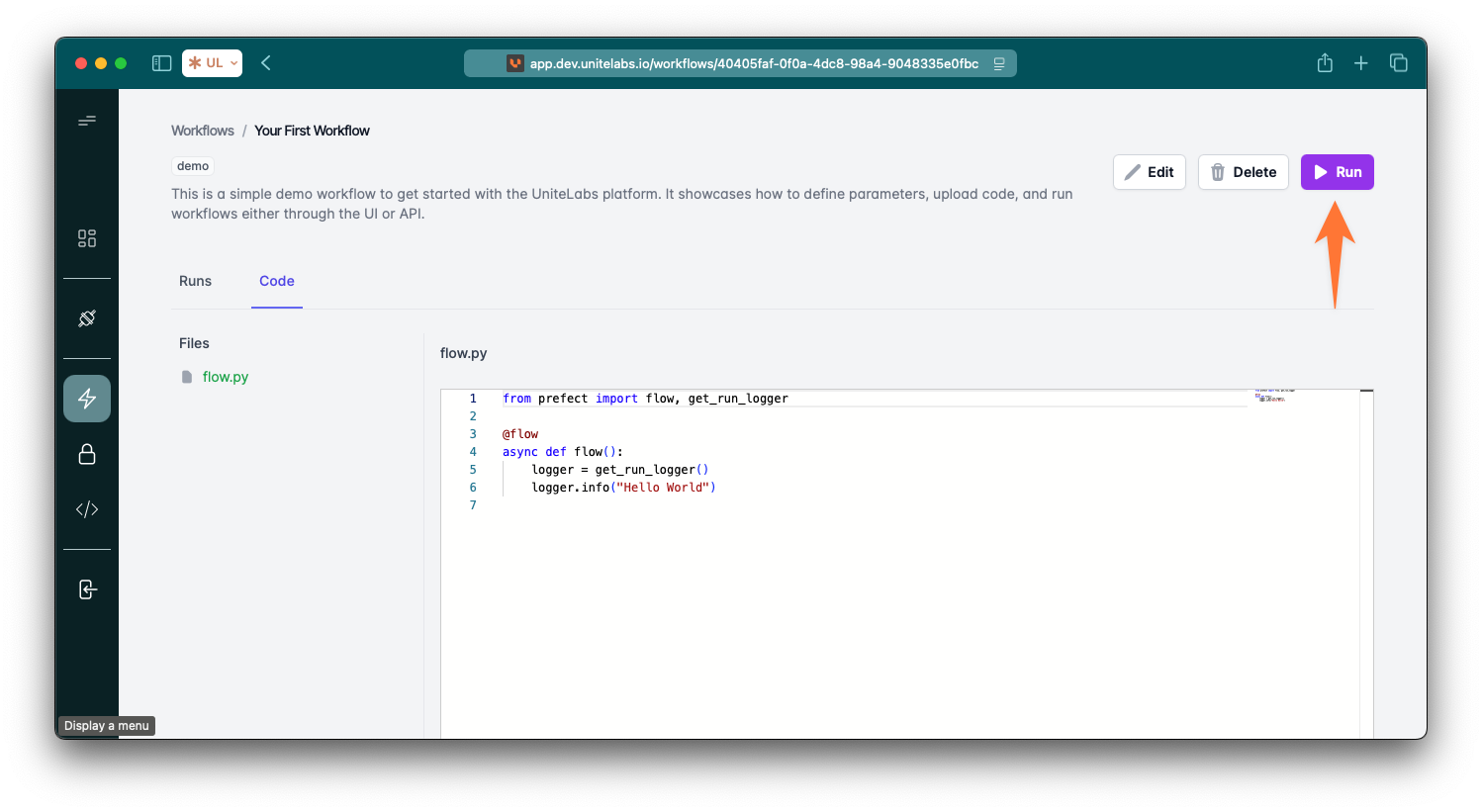The width and height of the screenshot is (1482, 812).
Task: Expand the sidebar hamburger menu
Action: click(x=87, y=121)
